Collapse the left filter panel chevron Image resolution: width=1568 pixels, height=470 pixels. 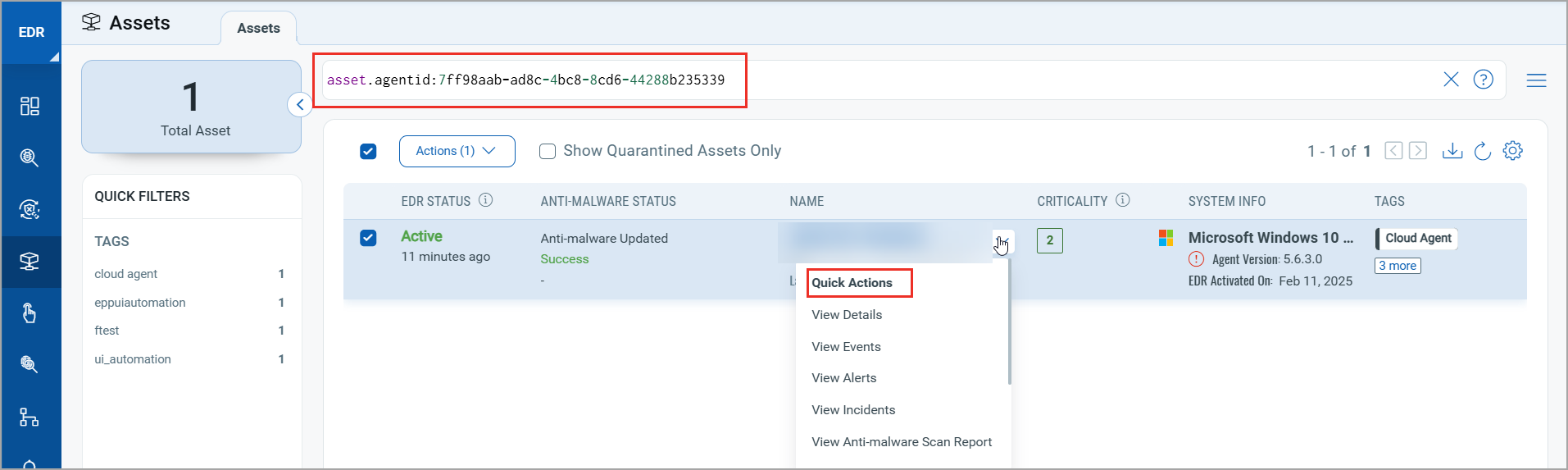point(300,104)
